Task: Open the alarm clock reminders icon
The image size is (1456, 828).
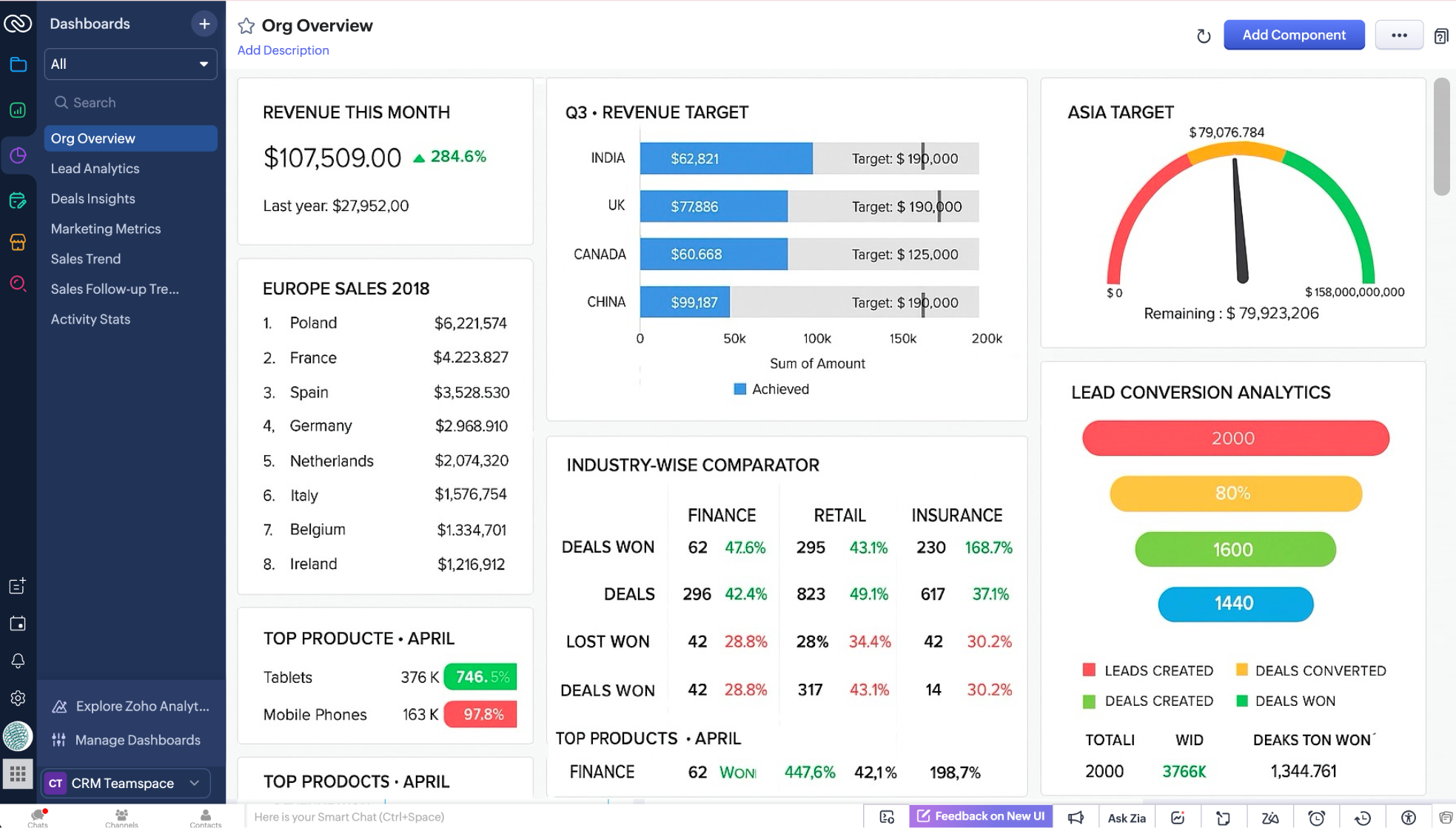Action: [x=1316, y=817]
